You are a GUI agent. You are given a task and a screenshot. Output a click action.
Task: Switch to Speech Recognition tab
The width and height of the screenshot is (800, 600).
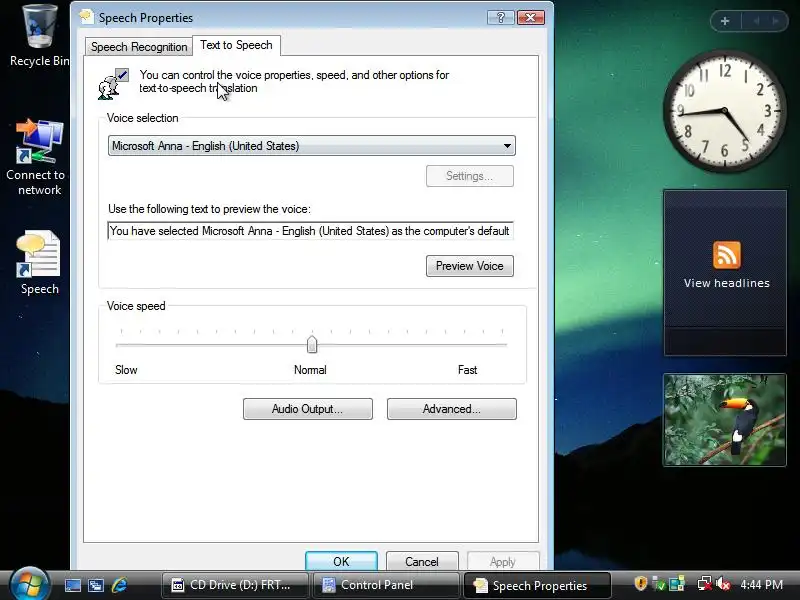139,47
